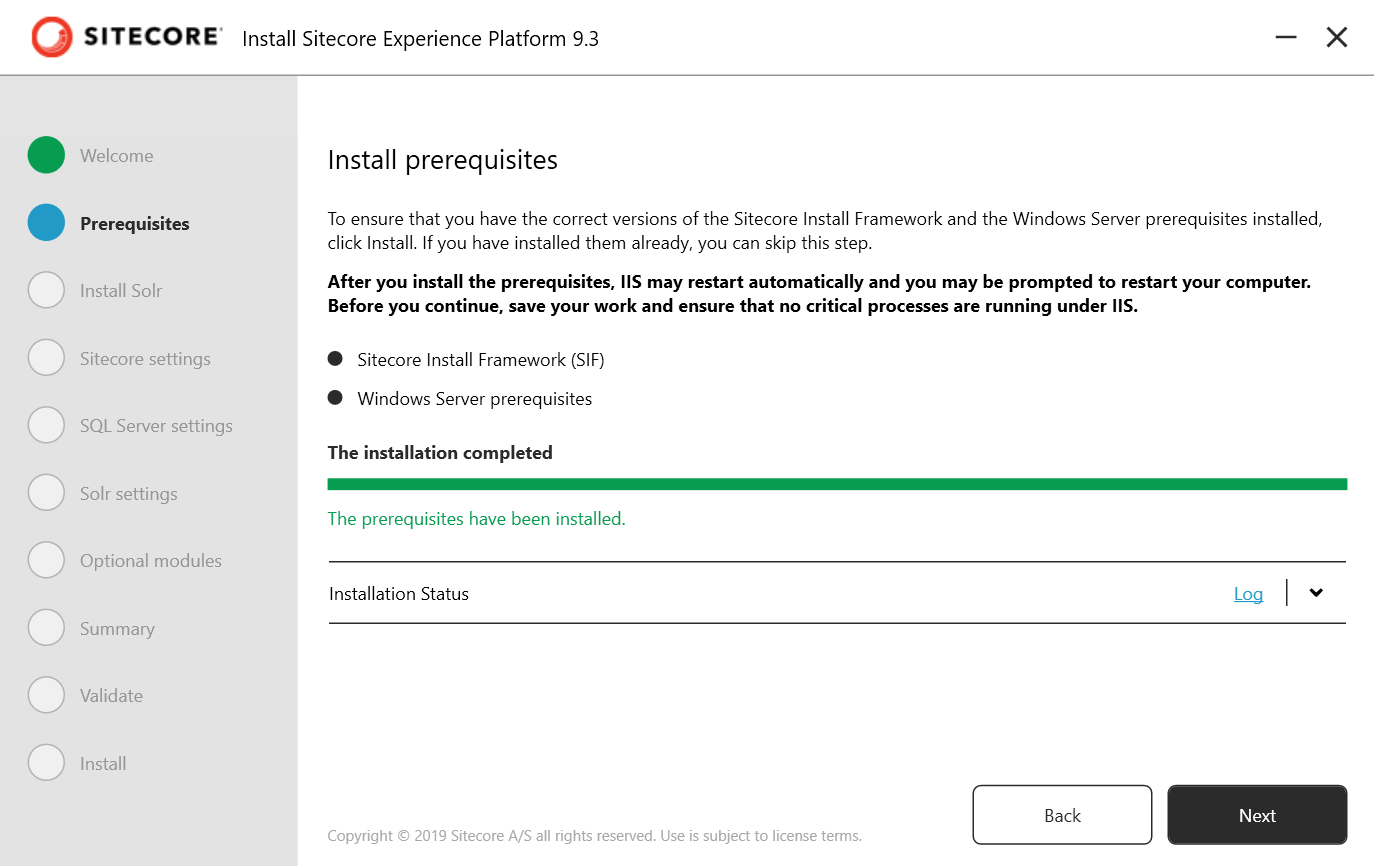Screen dimensions: 1374x866
Task: Click the blue Prerequisites step circle
Action: pyautogui.click(x=46, y=223)
